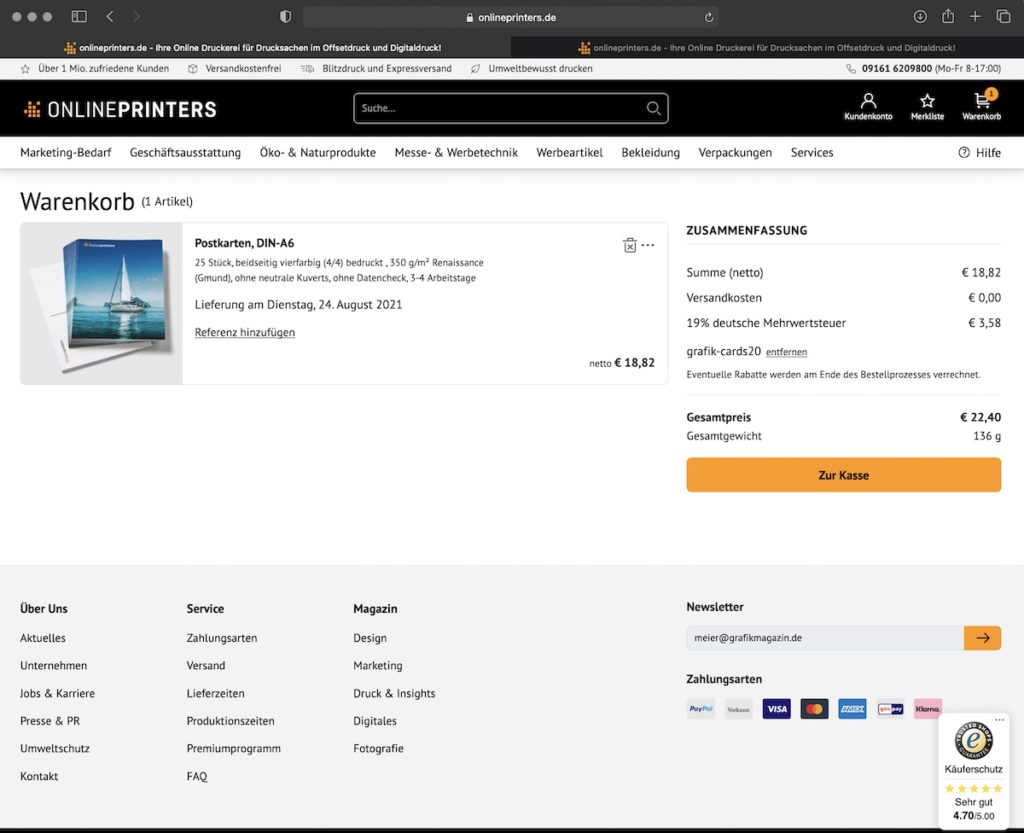
Task: Open the Lieferzeiten footer link
Action: pos(216,693)
